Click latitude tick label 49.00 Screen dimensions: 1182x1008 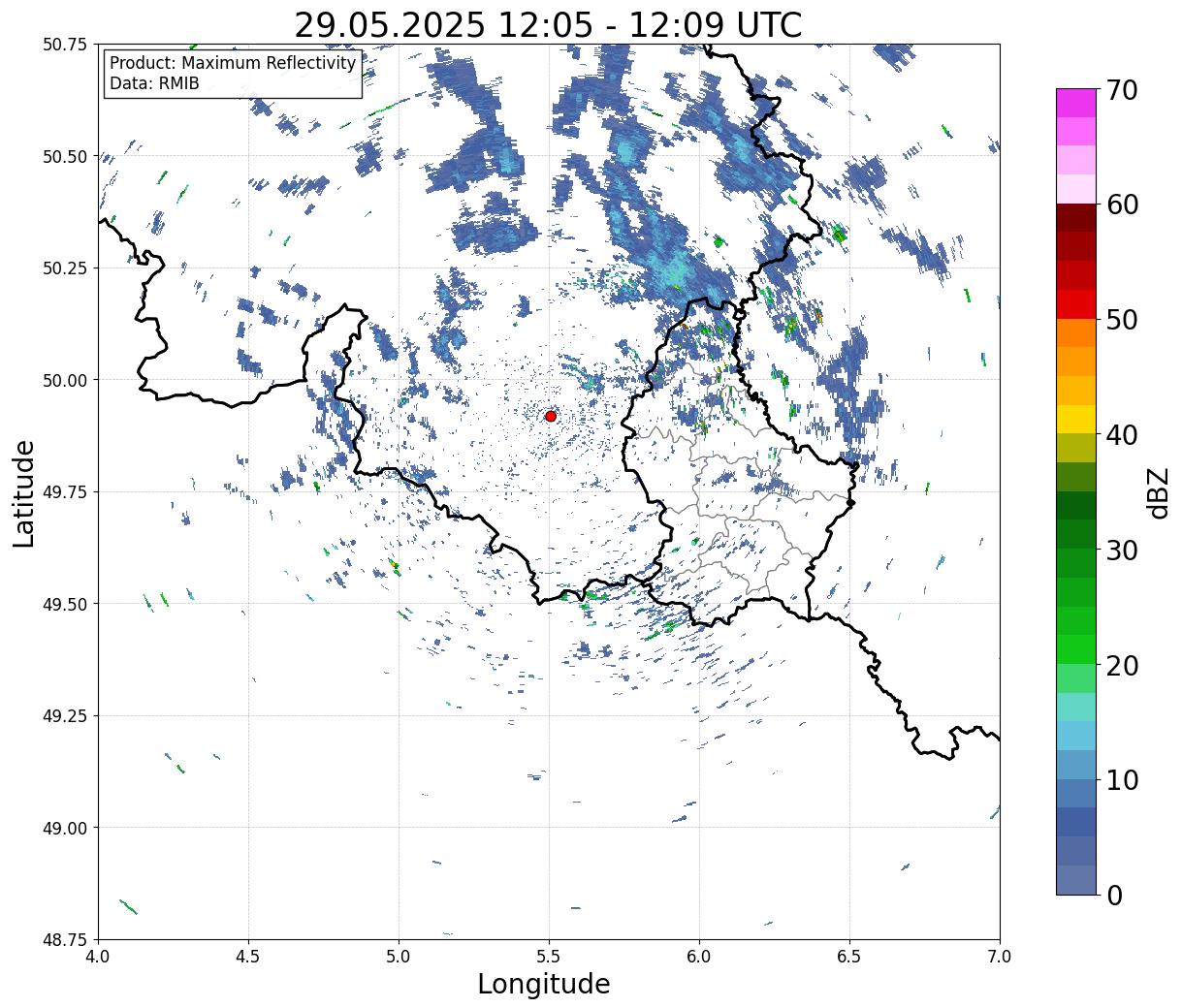(65, 828)
